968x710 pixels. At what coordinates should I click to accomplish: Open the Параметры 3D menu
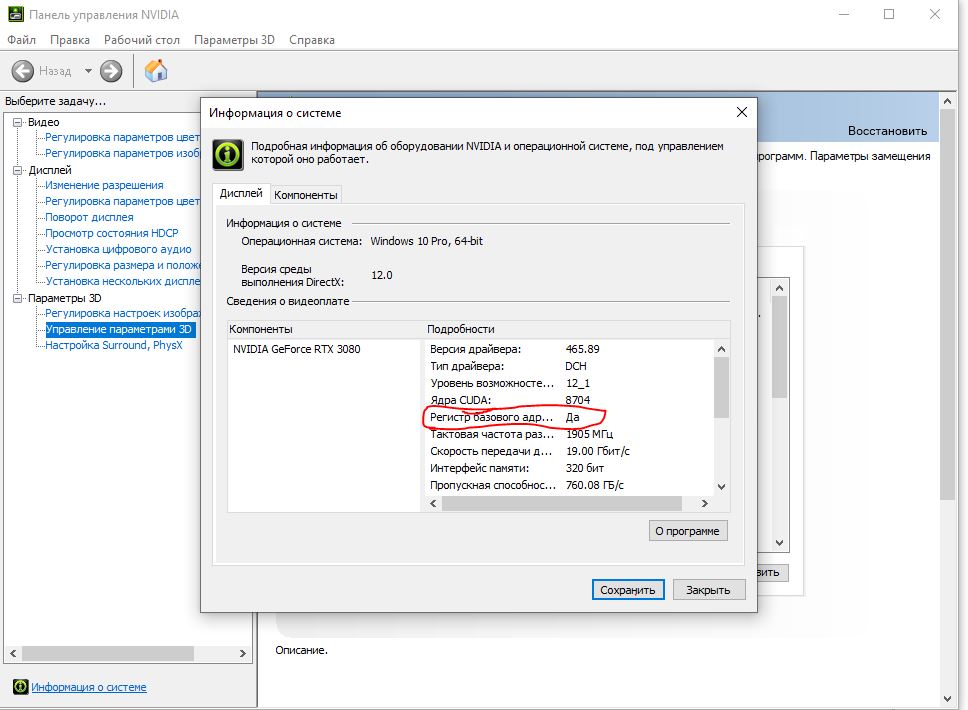click(x=234, y=40)
